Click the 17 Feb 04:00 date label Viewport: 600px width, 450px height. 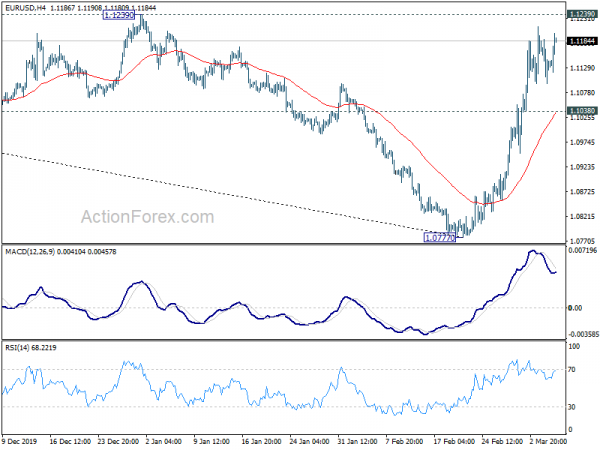point(454,441)
